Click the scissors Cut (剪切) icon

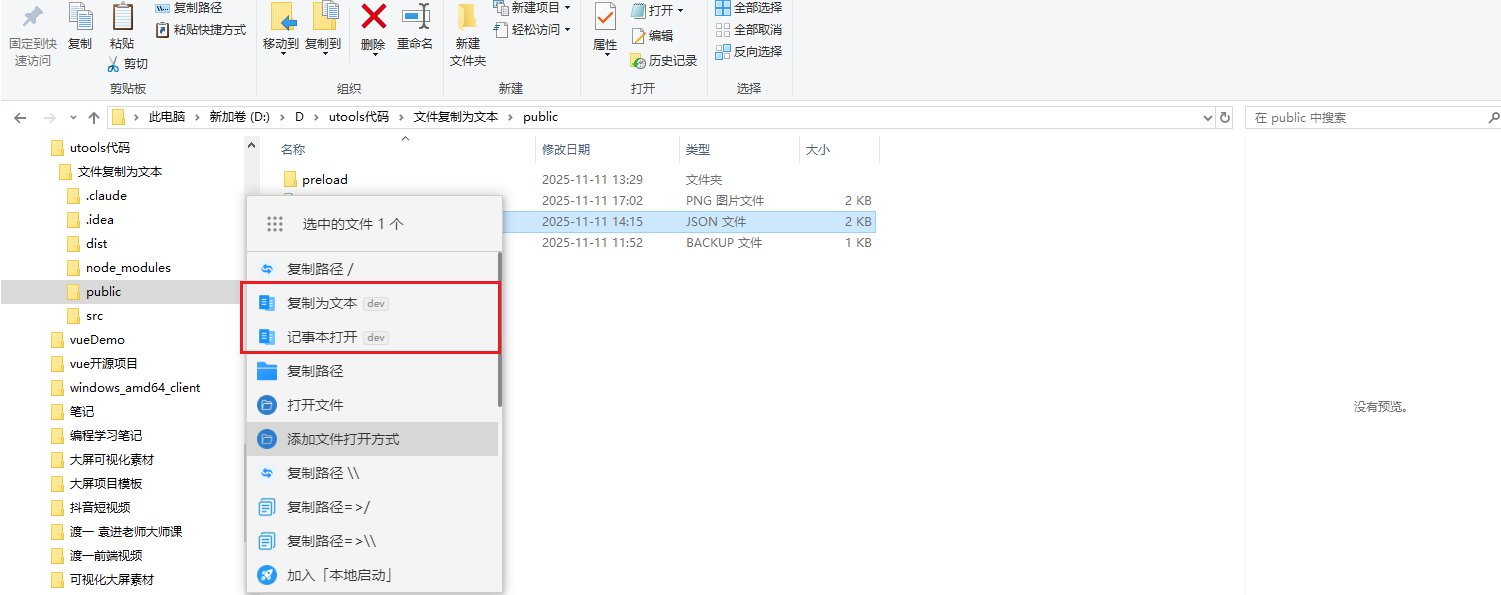114,64
